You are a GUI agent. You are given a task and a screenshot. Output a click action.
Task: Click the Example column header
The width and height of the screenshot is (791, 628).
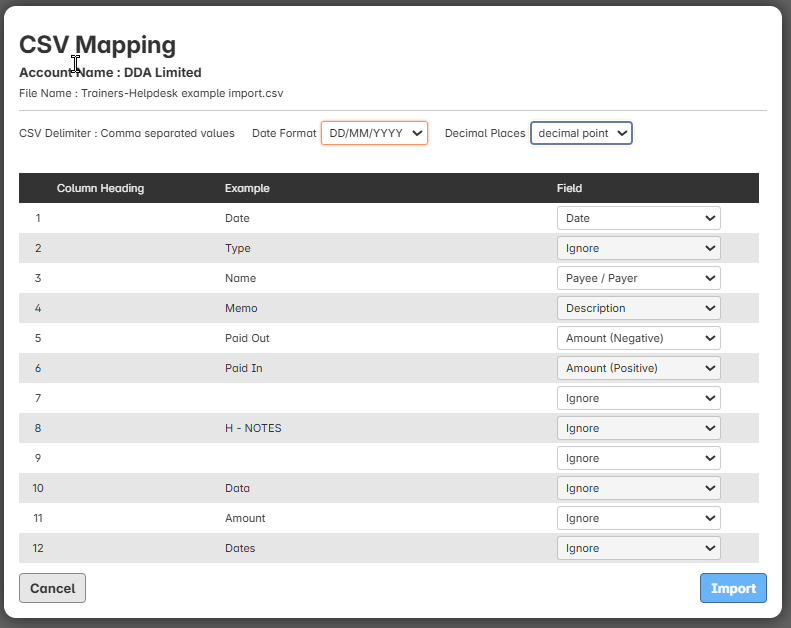pos(247,188)
